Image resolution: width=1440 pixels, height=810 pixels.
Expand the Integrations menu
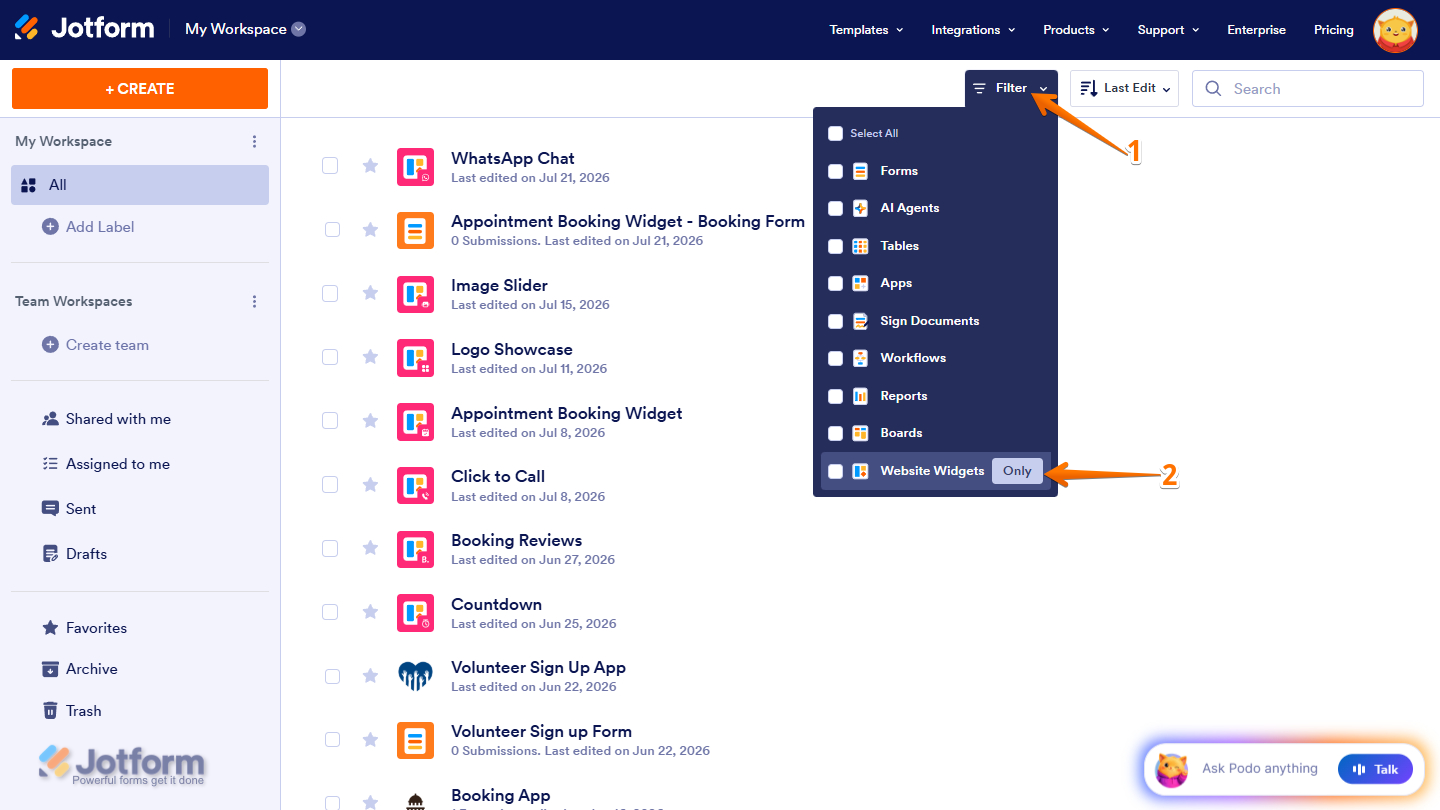click(x=973, y=30)
